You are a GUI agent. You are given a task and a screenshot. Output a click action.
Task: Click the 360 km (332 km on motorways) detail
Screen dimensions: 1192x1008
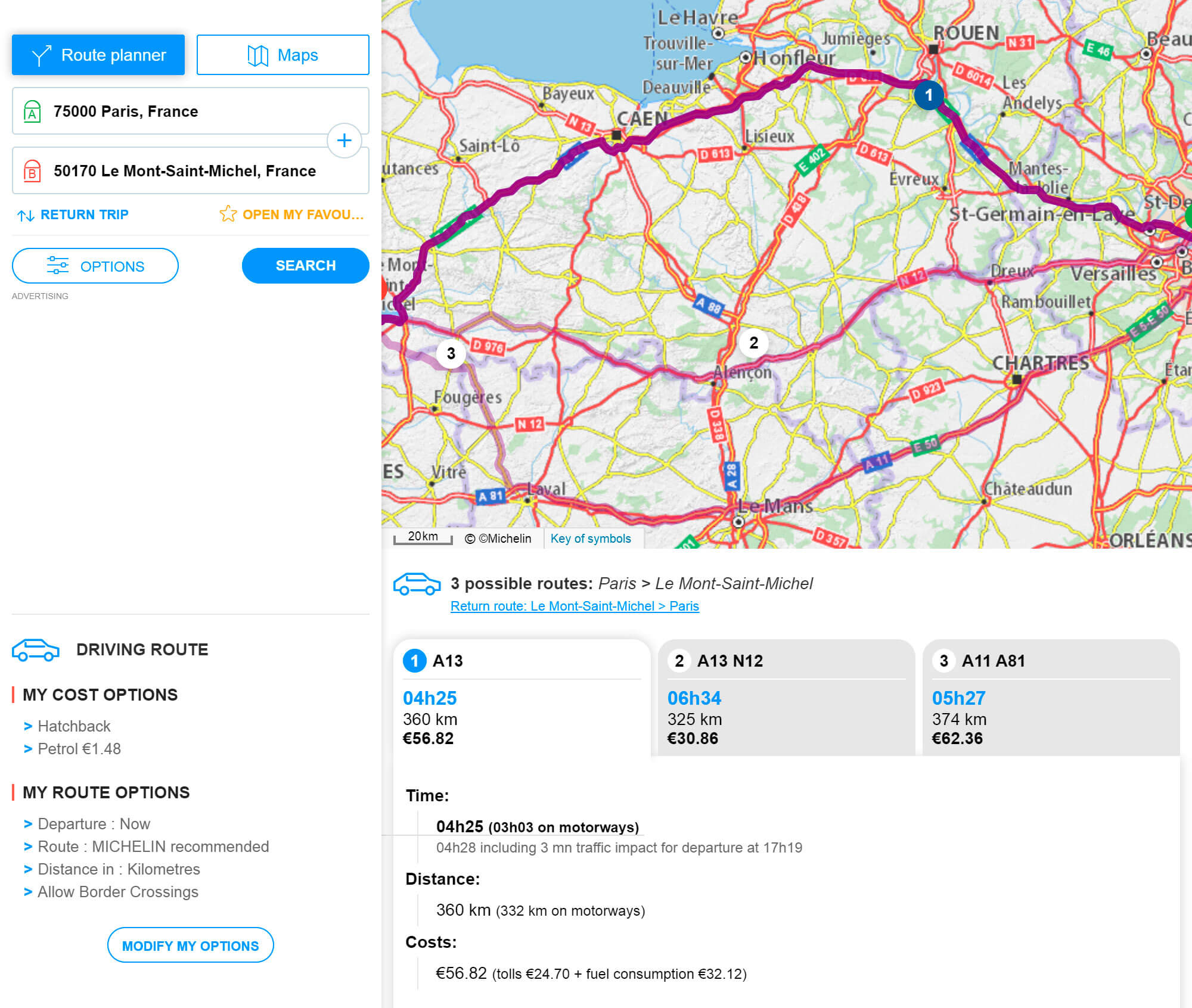[541, 910]
